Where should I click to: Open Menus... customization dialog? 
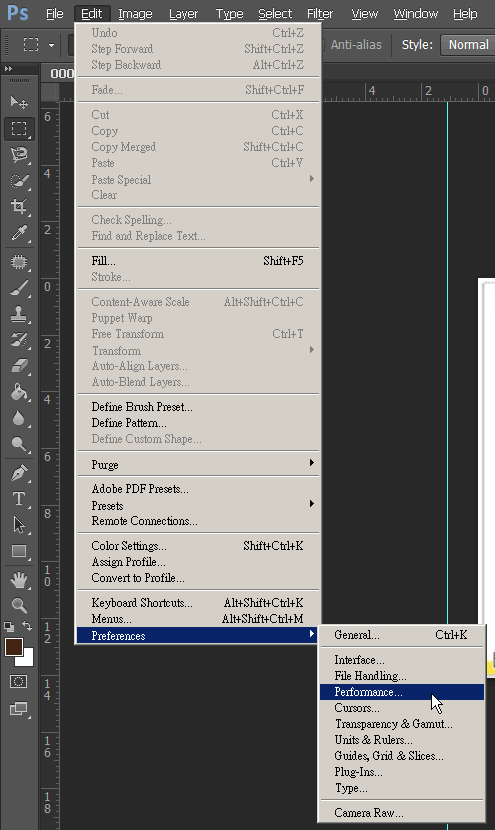199,618
